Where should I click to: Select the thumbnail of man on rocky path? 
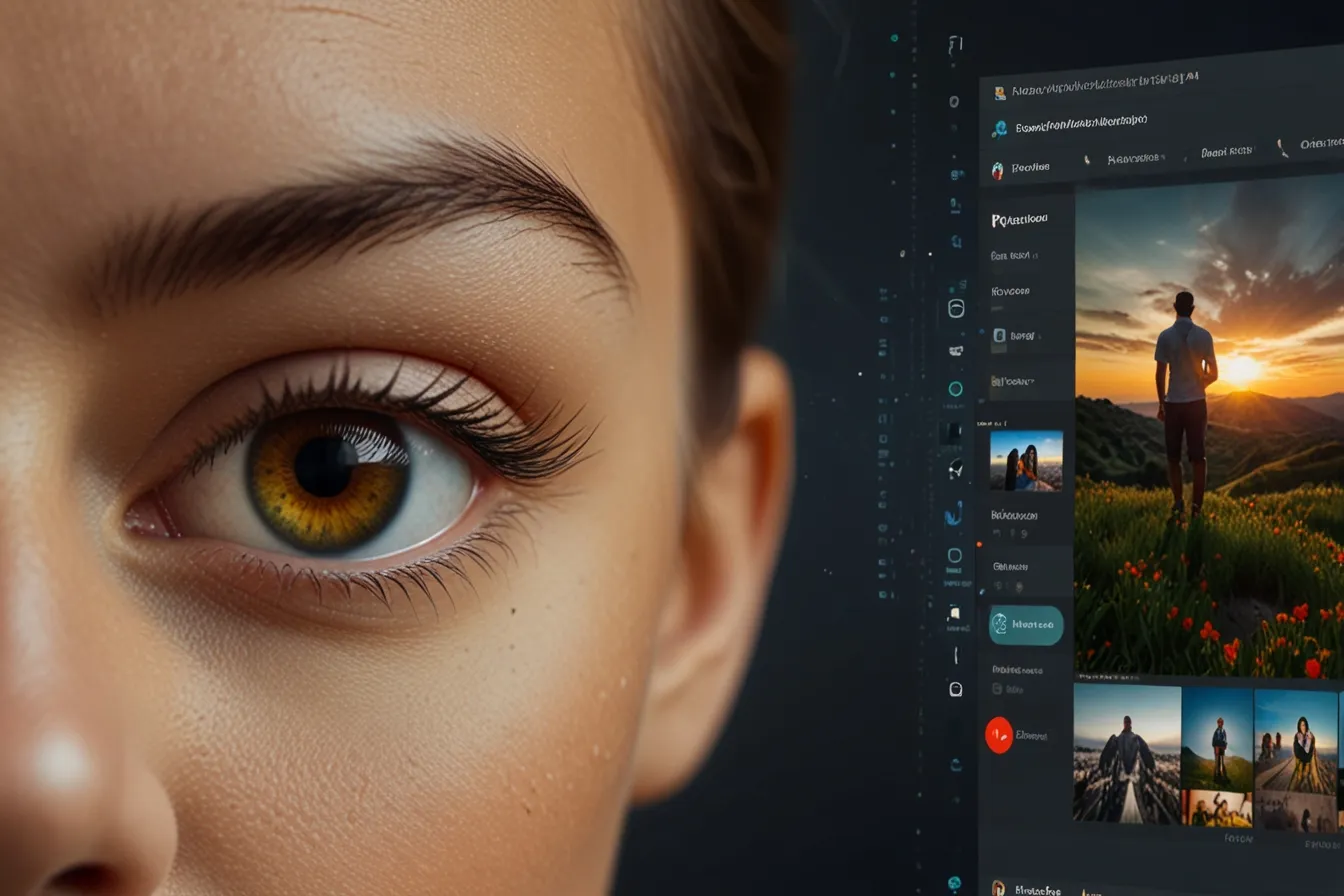pos(1126,753)
